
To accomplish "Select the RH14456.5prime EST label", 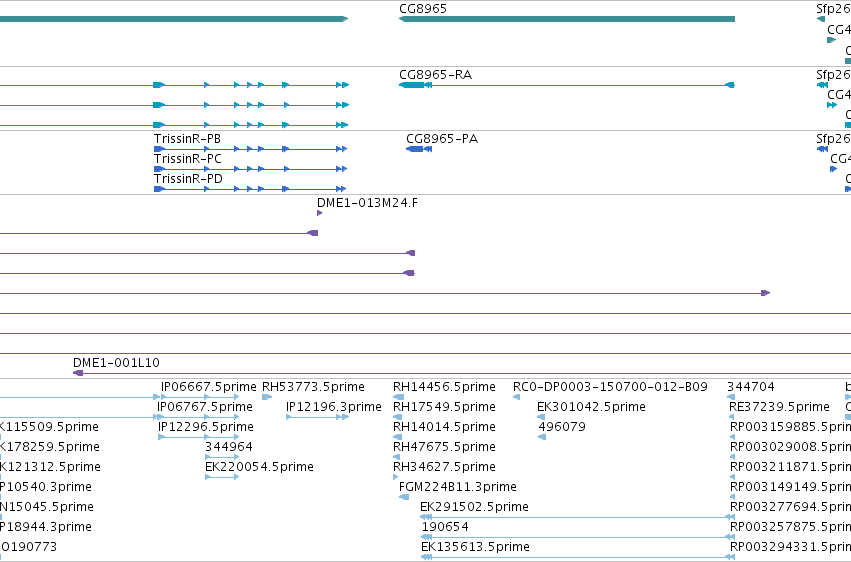I will pos(444,387).
